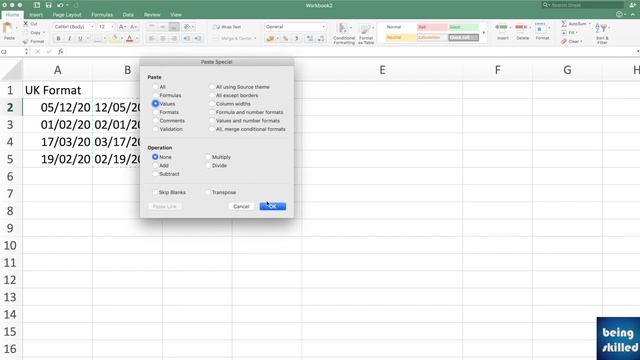This screenshot has height=360, width=640.
Task: Open the font size 12 dropdown
Action: 112,27
